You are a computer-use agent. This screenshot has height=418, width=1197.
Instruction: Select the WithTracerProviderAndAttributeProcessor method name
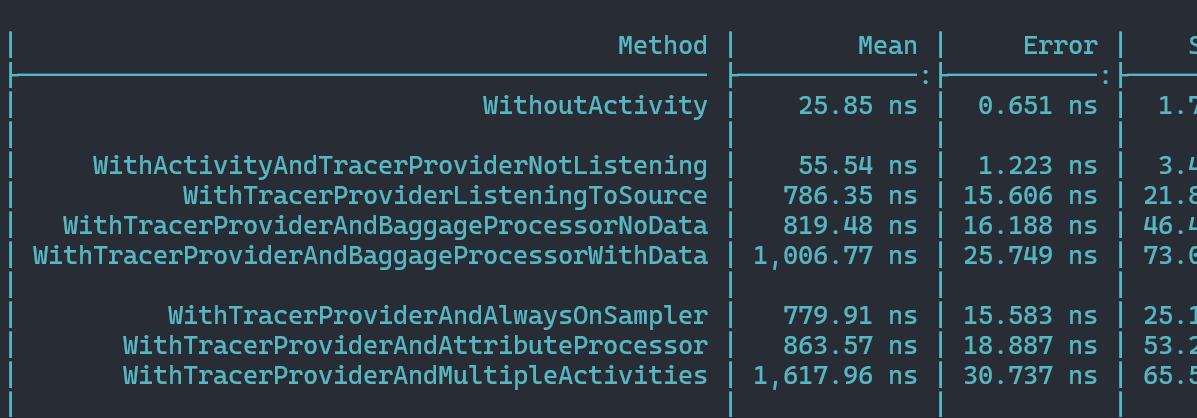point(415,346)
